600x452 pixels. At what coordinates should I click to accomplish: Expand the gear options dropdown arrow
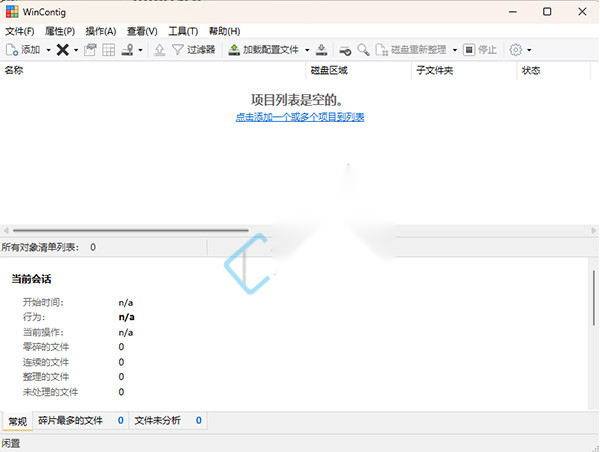click(x=529, y=50)
